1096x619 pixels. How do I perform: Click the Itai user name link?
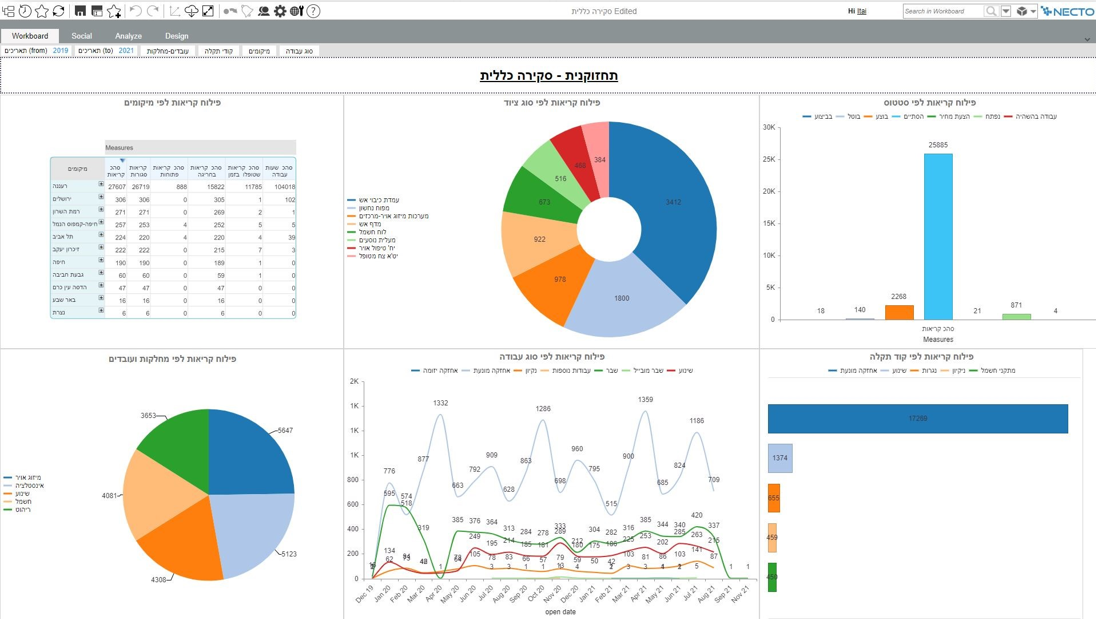[x=862, y=11]
